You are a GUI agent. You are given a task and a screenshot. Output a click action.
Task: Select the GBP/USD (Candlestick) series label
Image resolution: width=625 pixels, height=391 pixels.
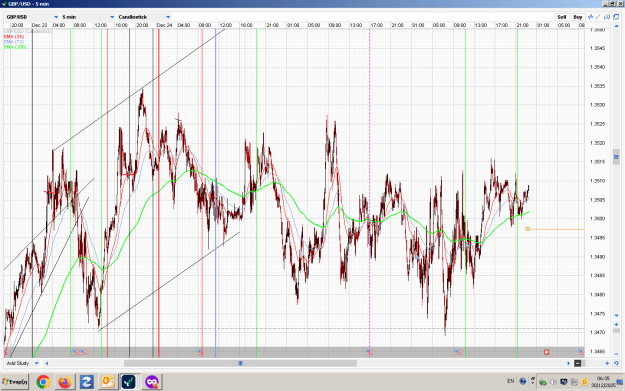coord(28,31)
